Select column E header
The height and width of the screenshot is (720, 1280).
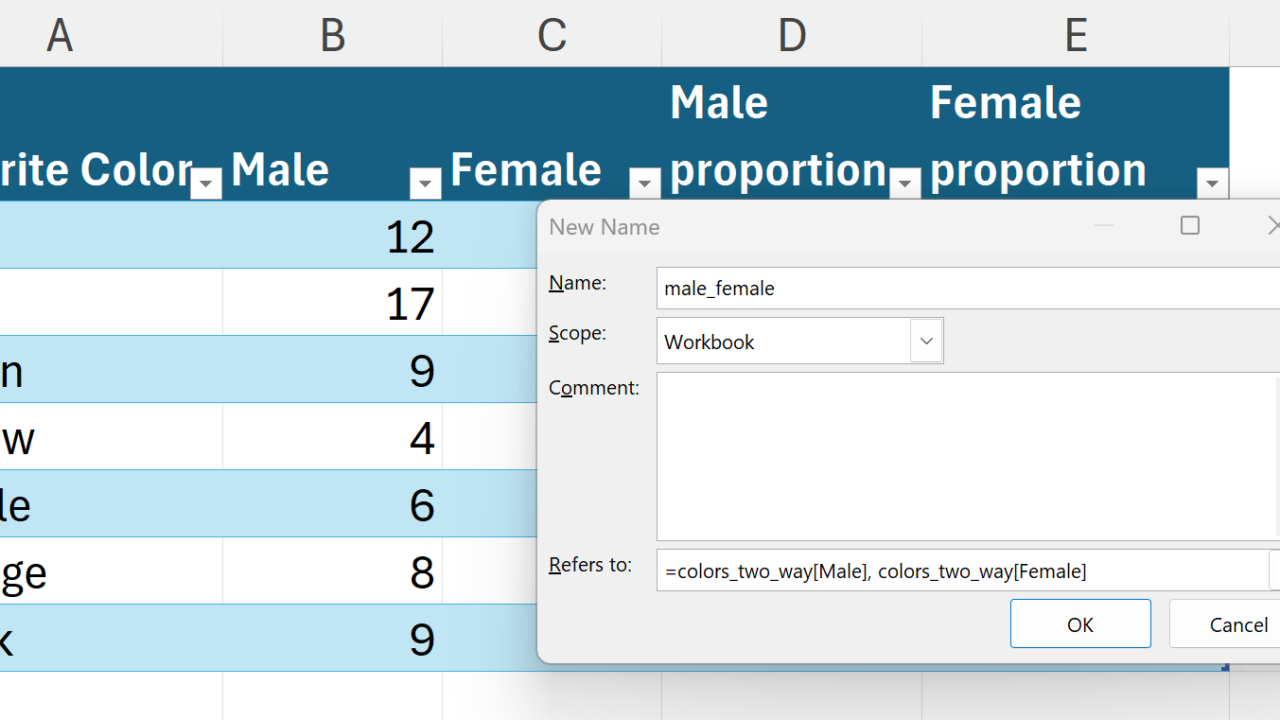click(1075, 34)
